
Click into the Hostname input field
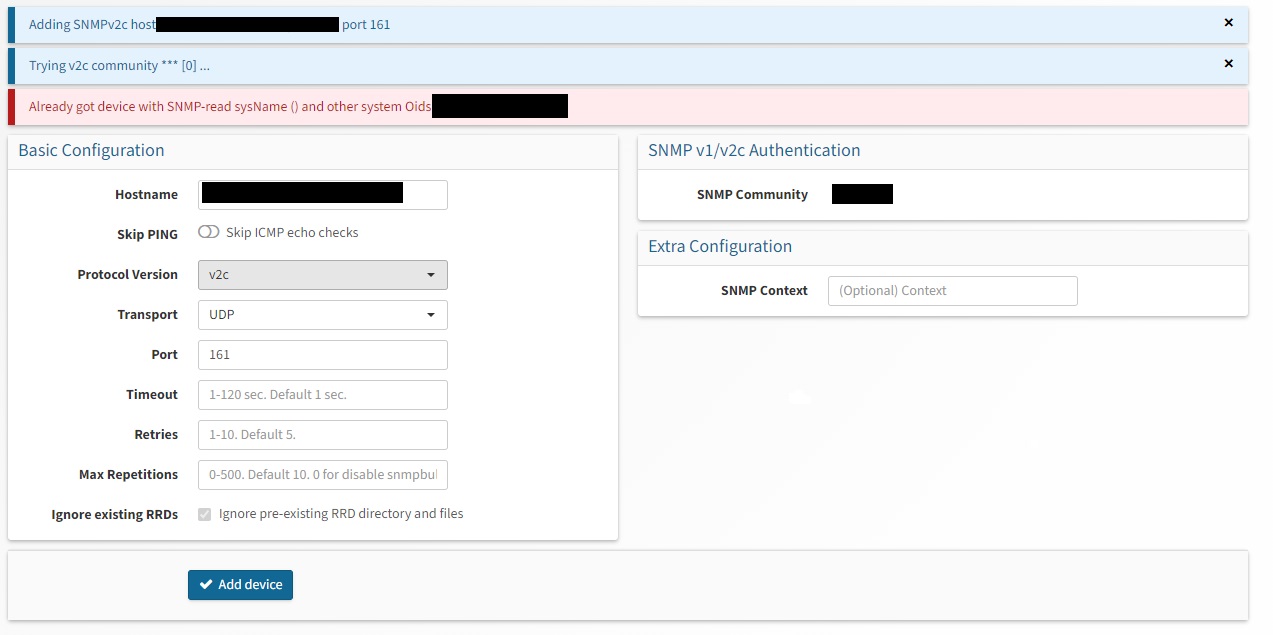click(322, 194)
